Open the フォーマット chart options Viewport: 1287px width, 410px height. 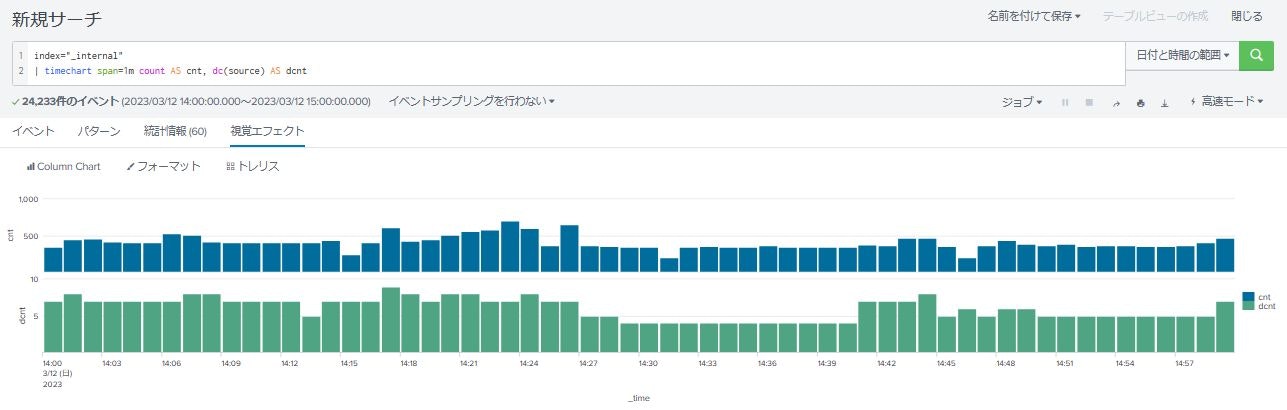click(x=164, y=167)
